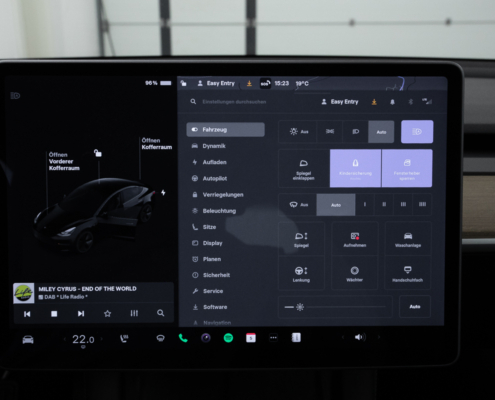Decrease volume with left chevron
495x400 pixels.
click(x=343, y=338)
